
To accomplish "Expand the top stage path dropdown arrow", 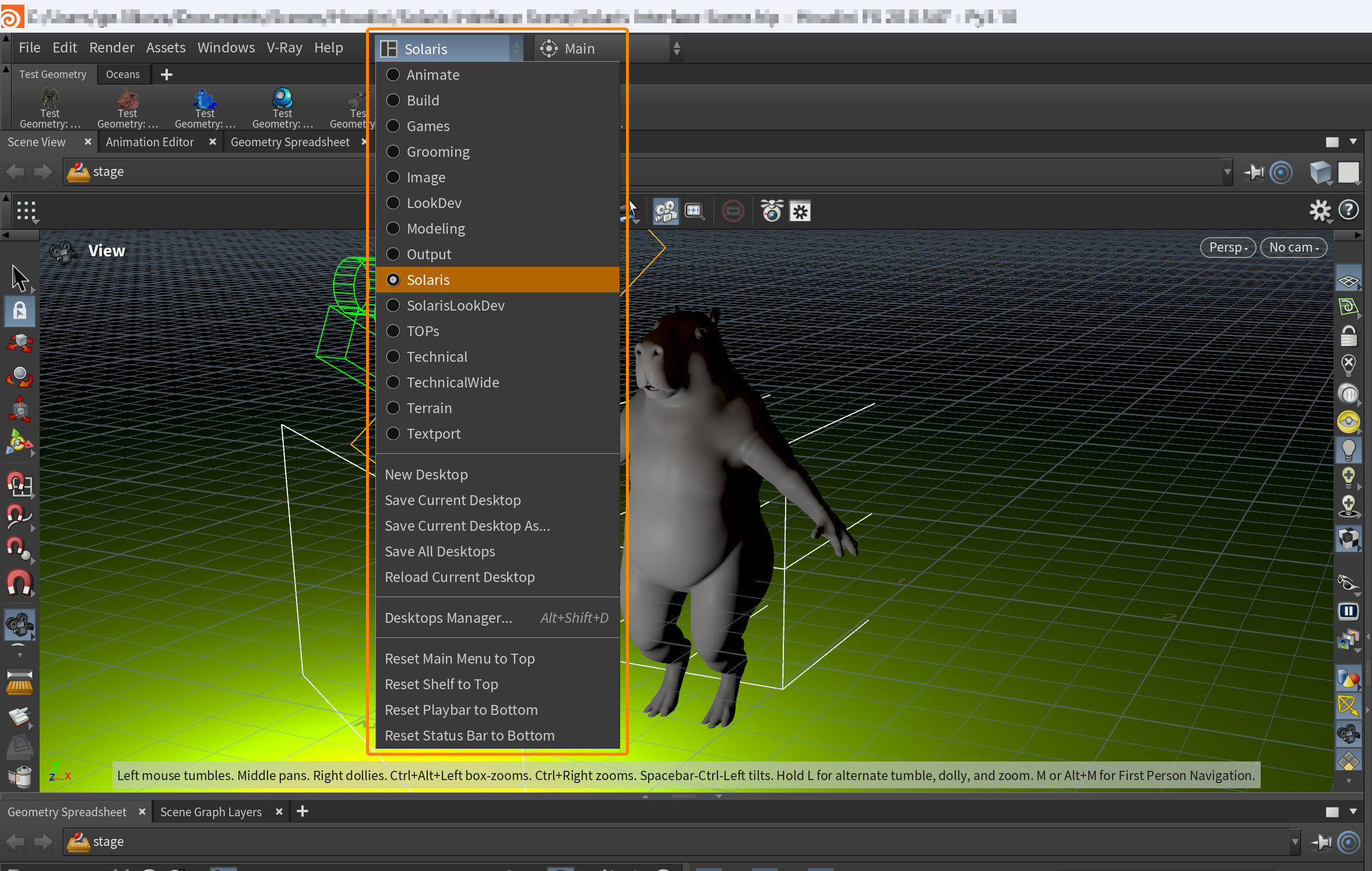I will (1227, 172).
